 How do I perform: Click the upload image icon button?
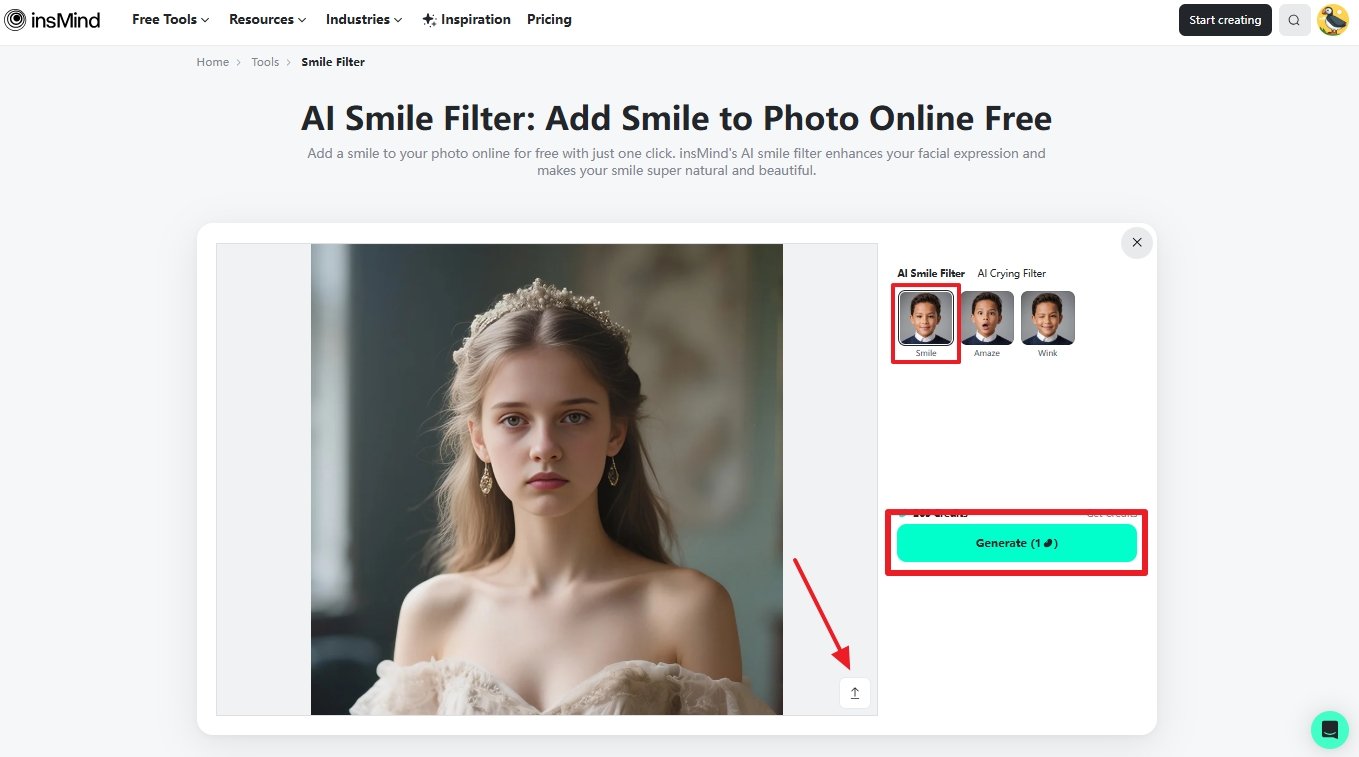click(854, 692)
